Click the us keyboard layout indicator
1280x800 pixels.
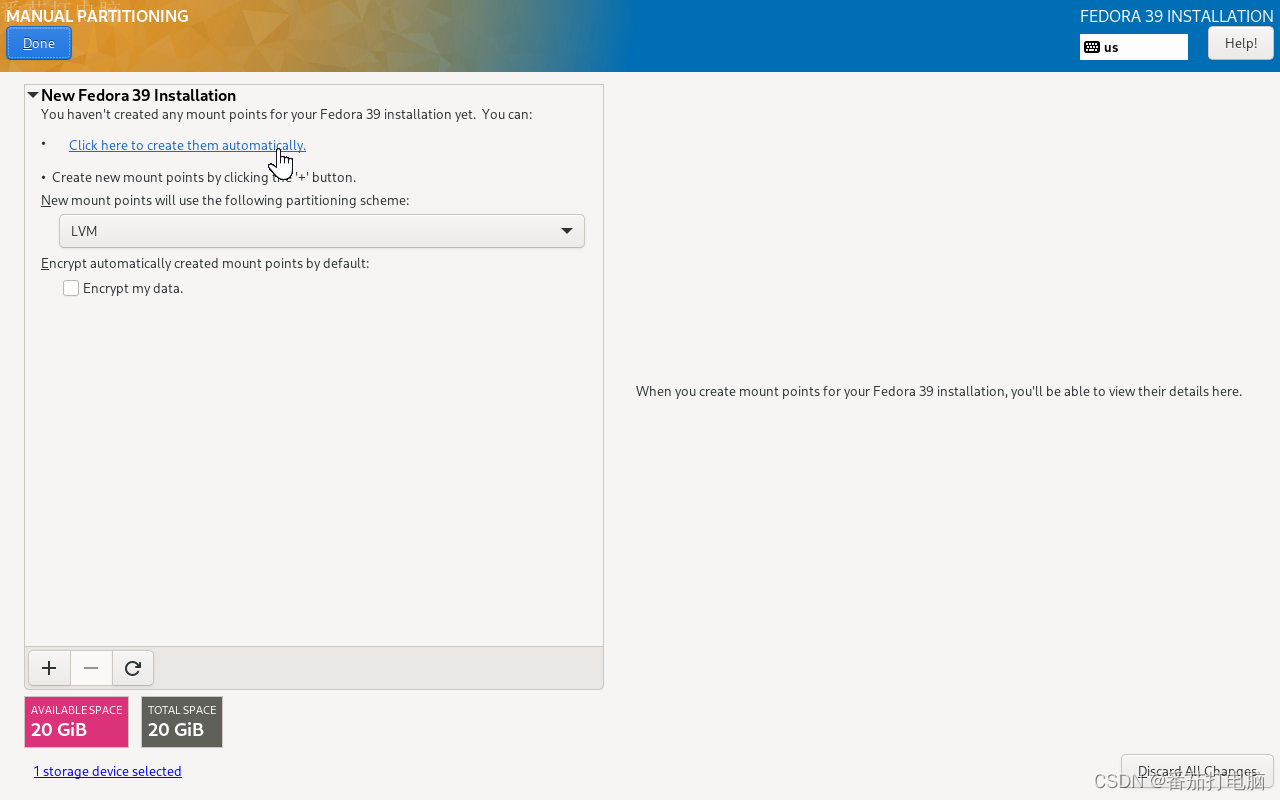1133,47
